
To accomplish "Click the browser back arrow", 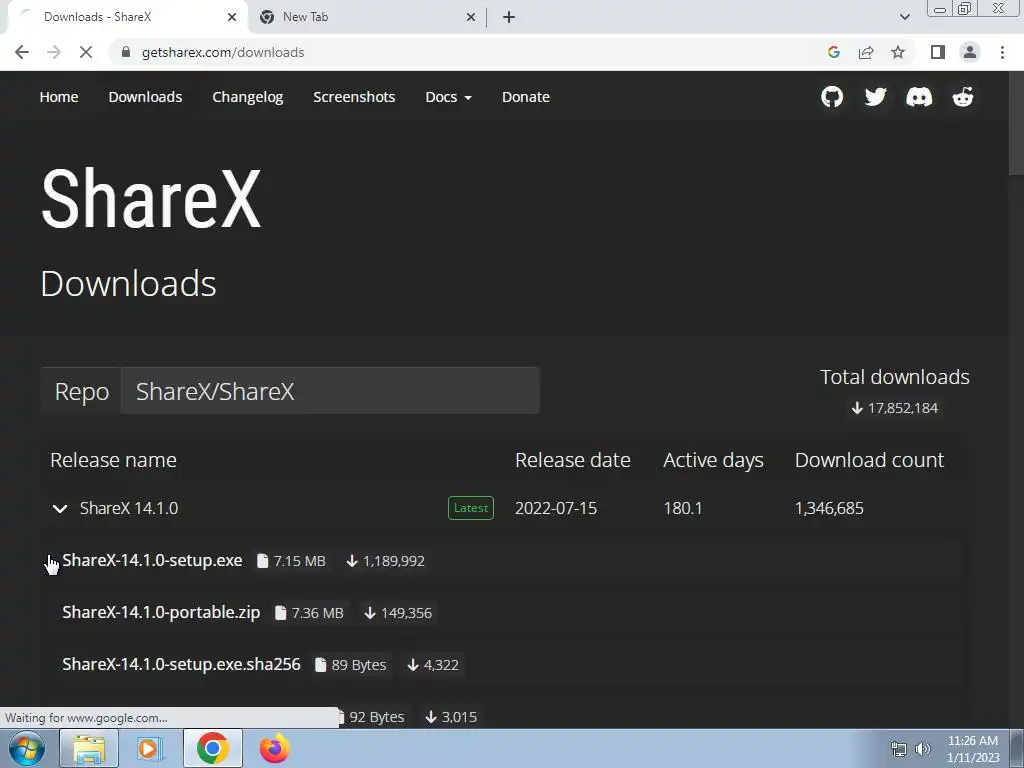I will point(22,52).
